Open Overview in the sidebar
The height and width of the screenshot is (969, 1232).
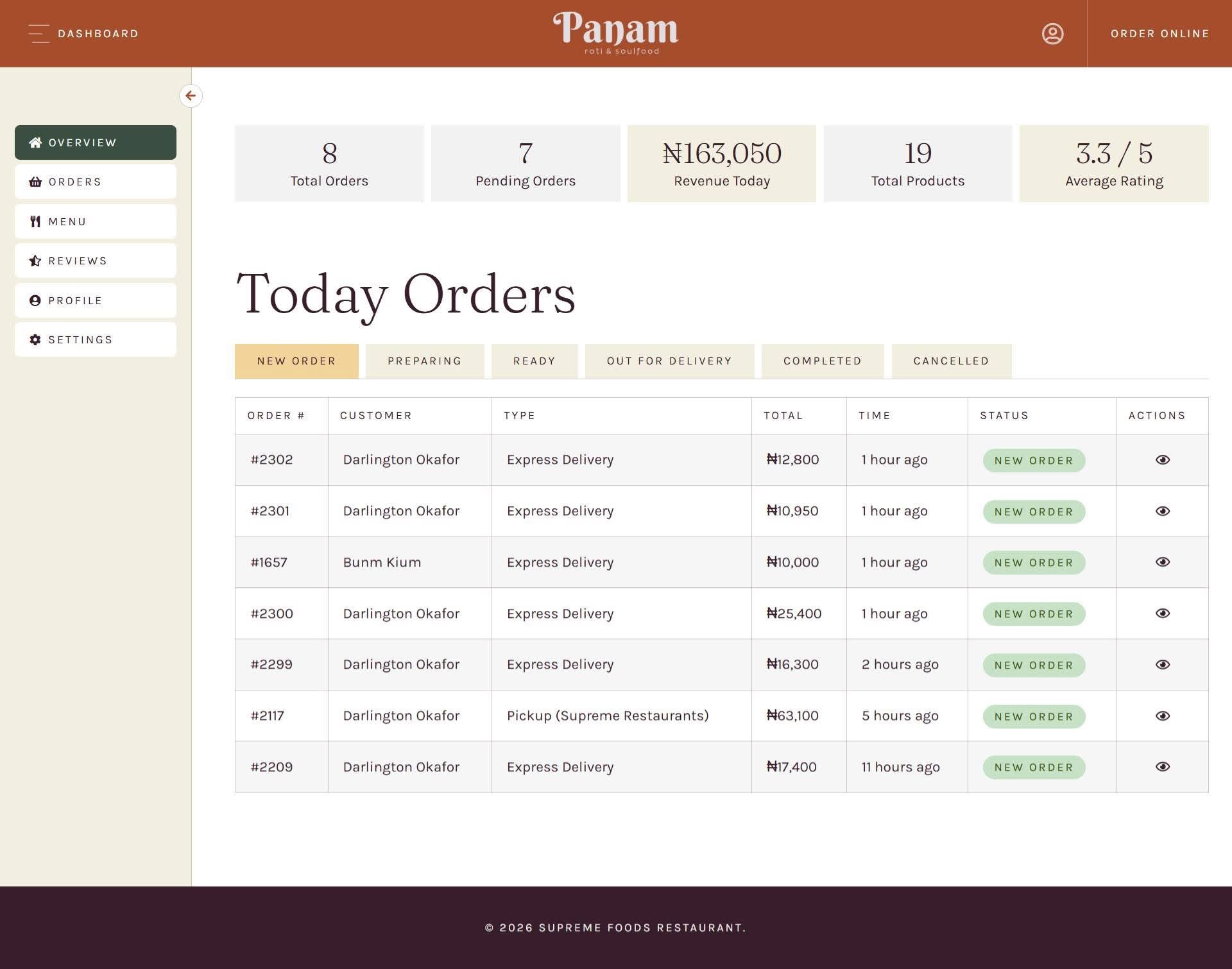tap(96, 142)
